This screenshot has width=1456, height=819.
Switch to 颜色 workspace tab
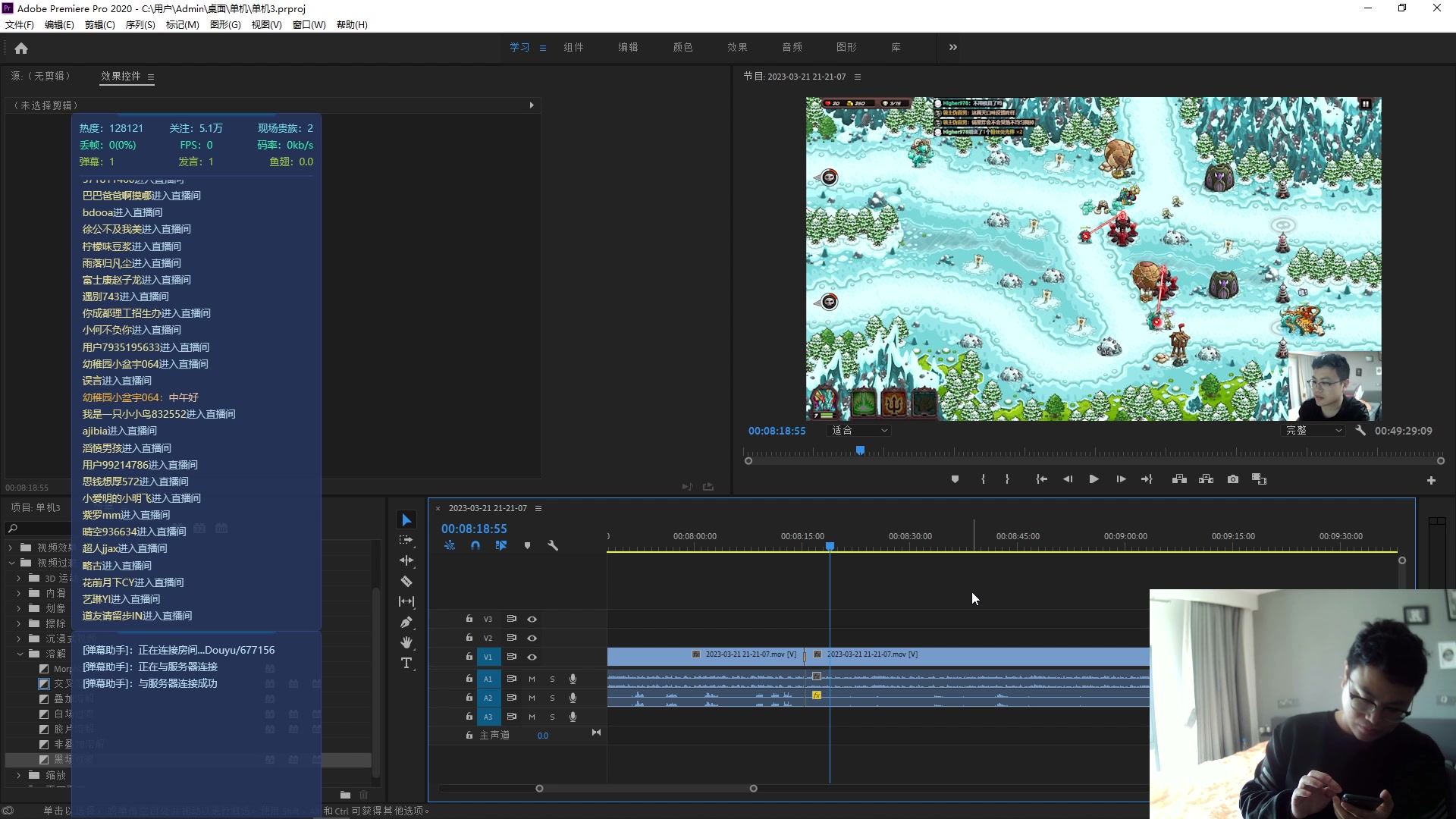682,47
